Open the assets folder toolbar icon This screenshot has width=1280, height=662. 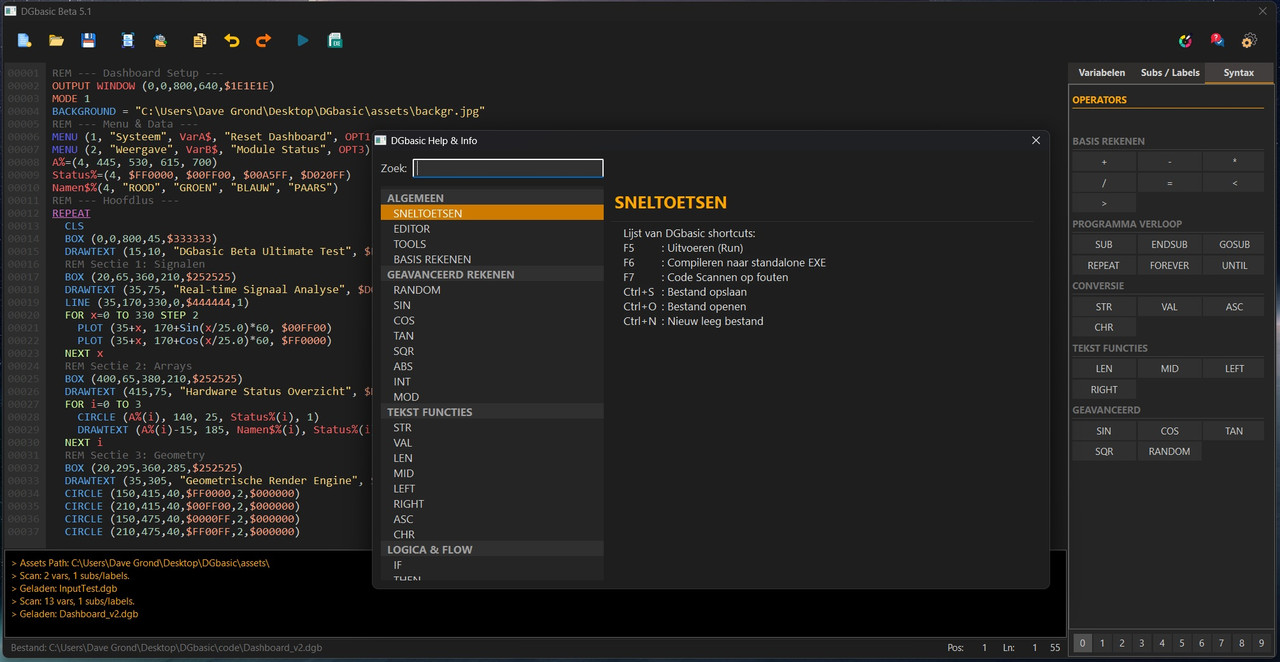tap(160, 41)
